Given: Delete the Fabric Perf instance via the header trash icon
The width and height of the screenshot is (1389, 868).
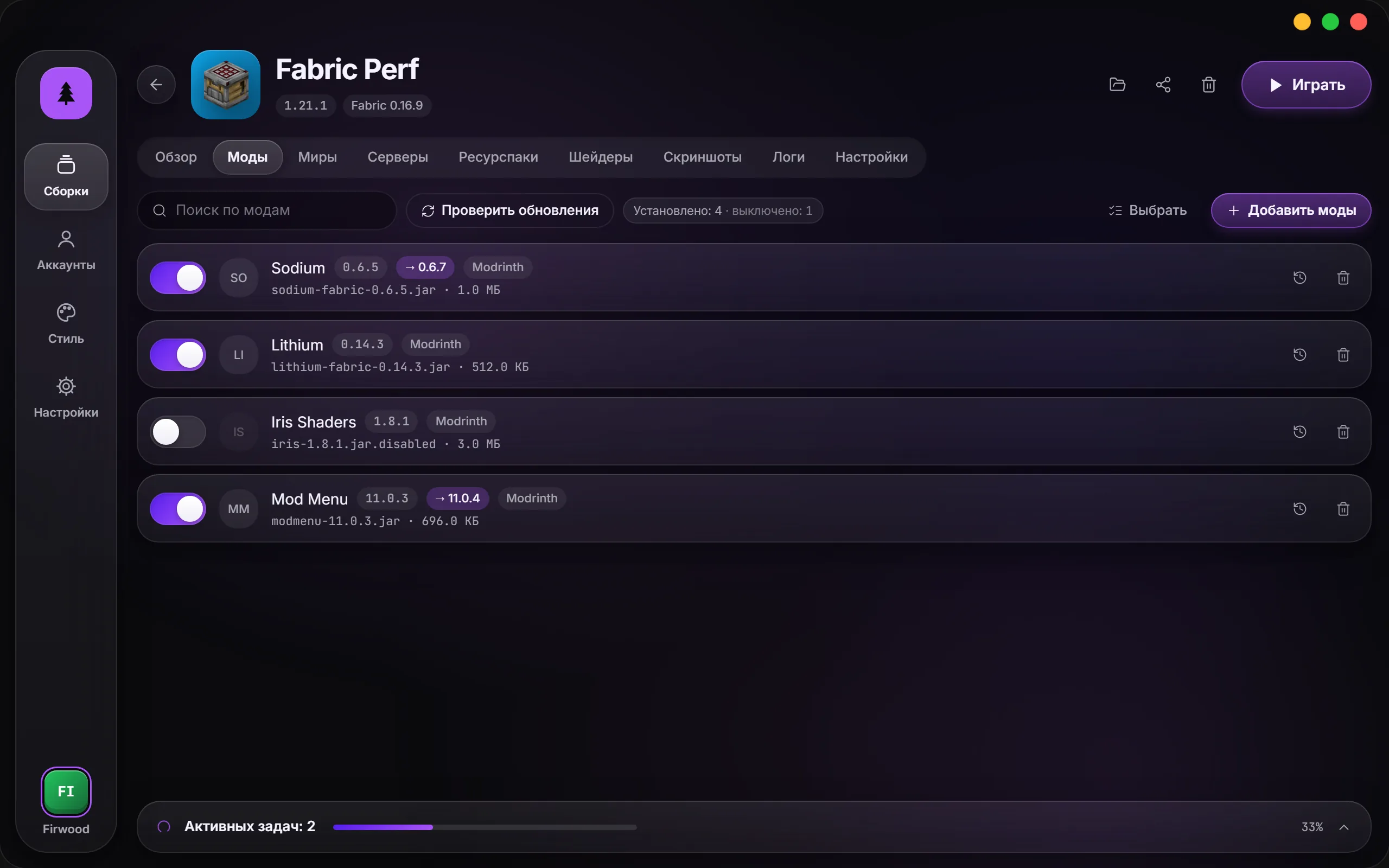Looking at the screenshot, I should pos(1209,85).
